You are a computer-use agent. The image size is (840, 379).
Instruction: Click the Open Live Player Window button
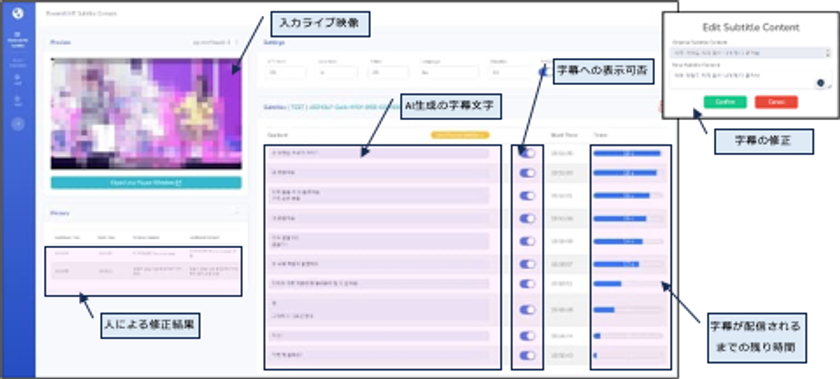146,183
